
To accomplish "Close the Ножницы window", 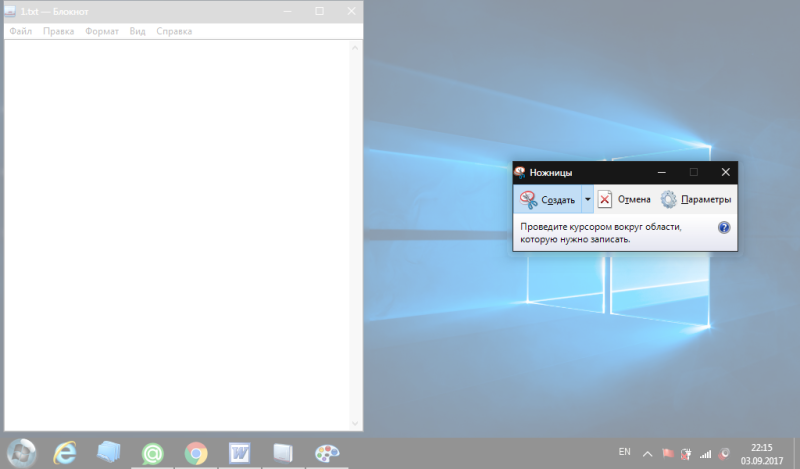I will click(x=726, y=172).
